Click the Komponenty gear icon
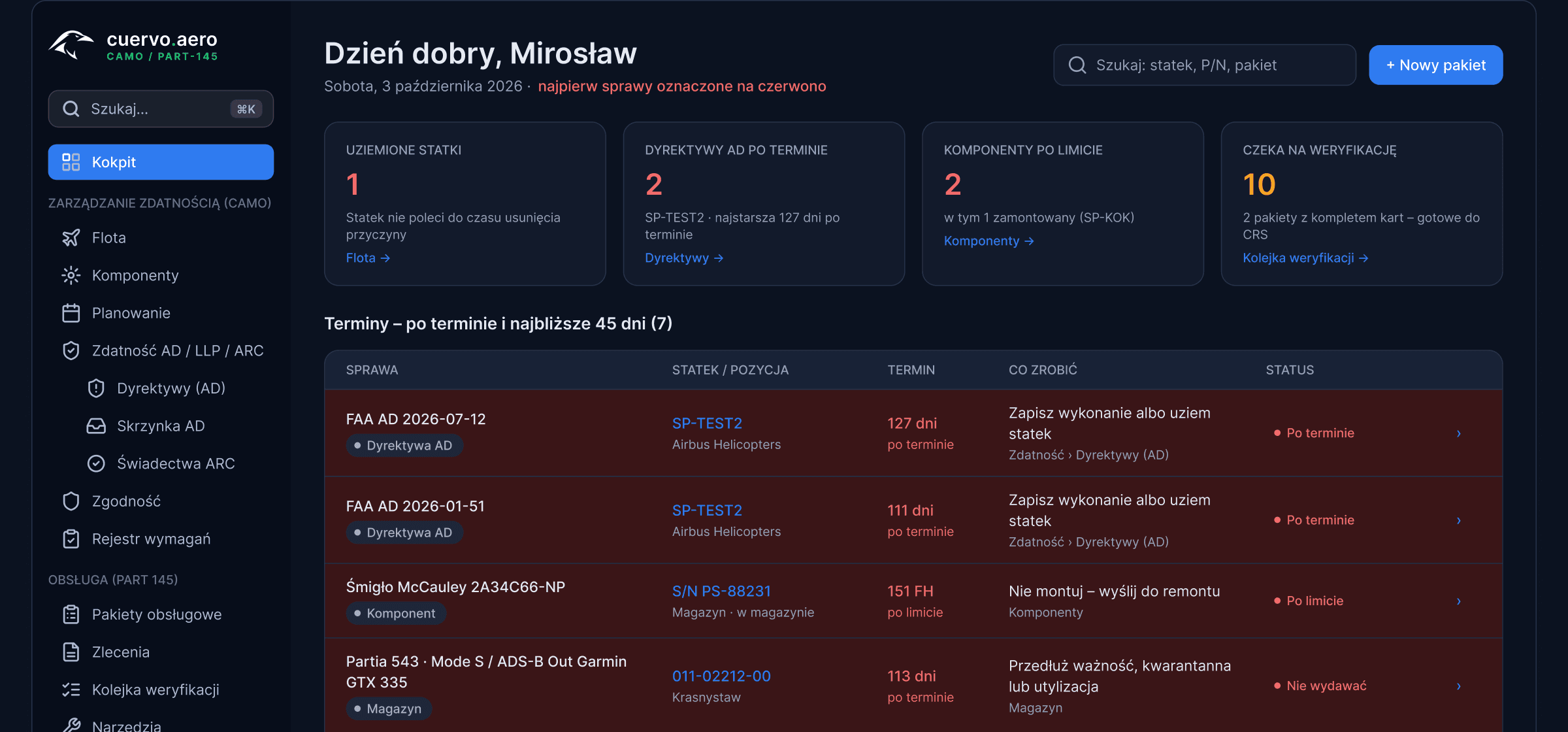Screen dimensions: 1568x732 (x=71, y=276)
